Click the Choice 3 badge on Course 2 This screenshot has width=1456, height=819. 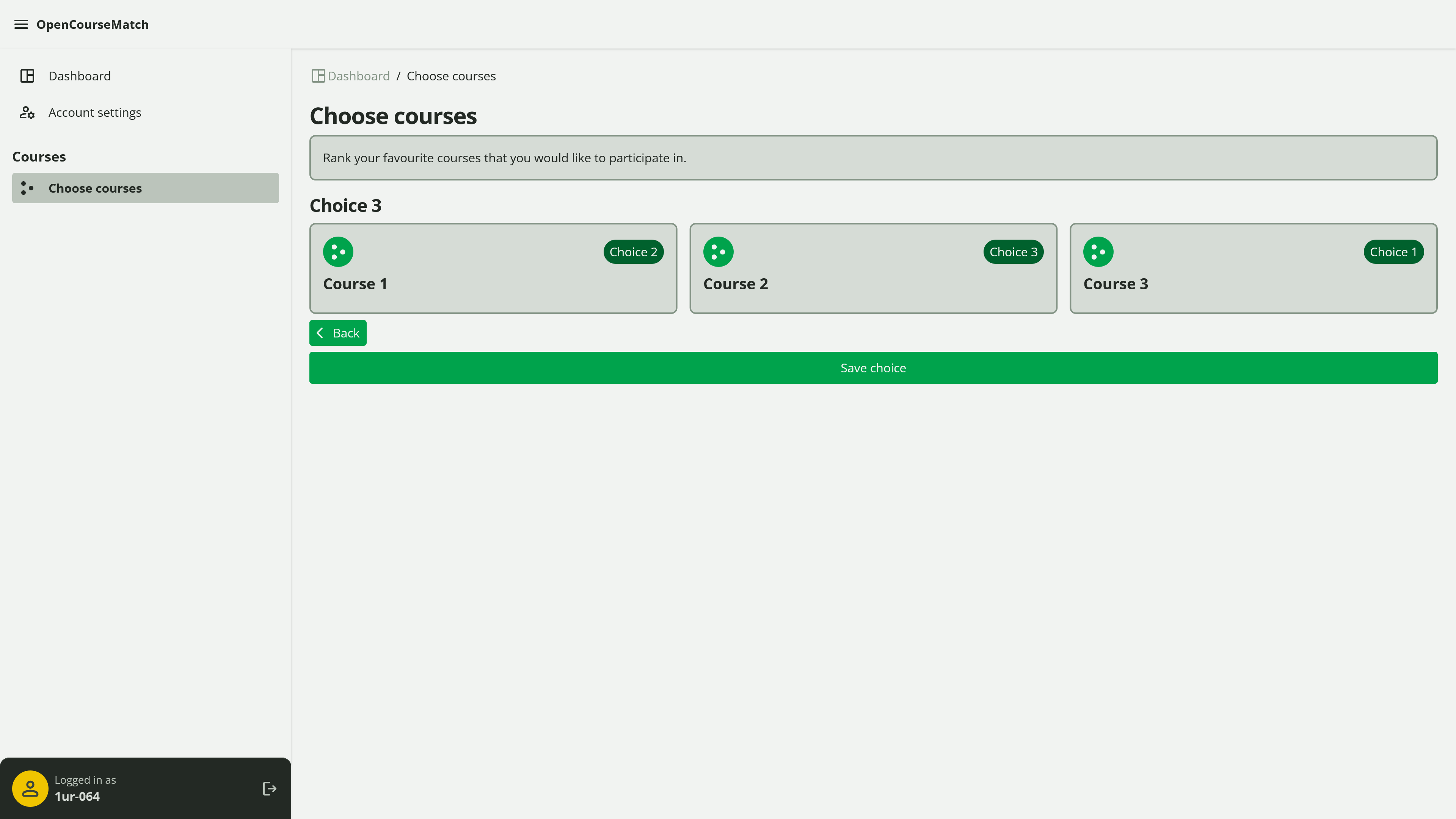1013,251
